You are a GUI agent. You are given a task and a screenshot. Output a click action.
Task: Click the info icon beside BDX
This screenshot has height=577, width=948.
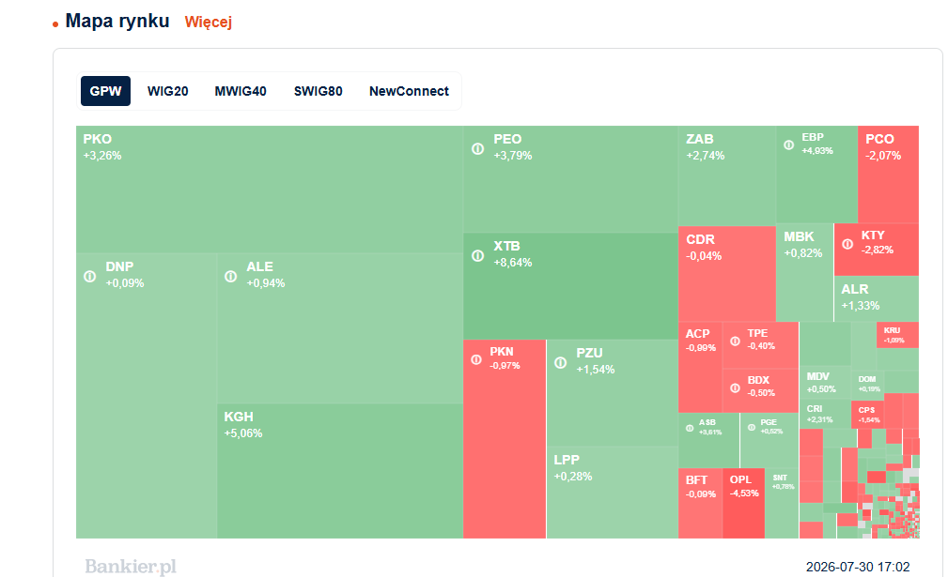point(735,388)
